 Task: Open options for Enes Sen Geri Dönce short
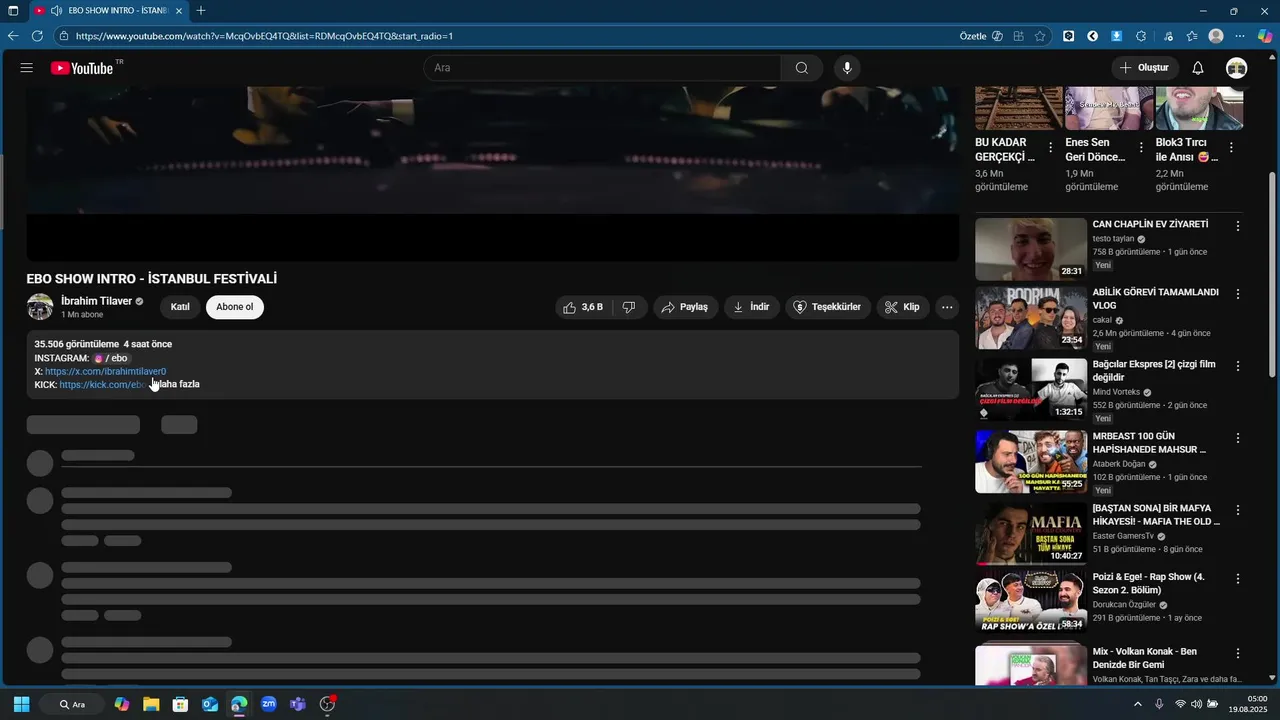tap(1141, 147)
